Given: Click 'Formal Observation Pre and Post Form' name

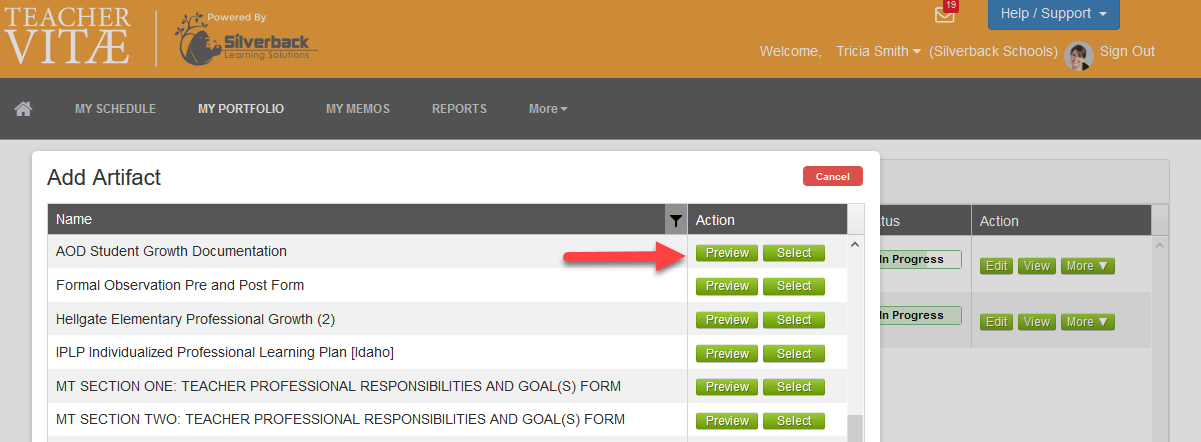Looking at the screenshot, I should click(180, 285).
